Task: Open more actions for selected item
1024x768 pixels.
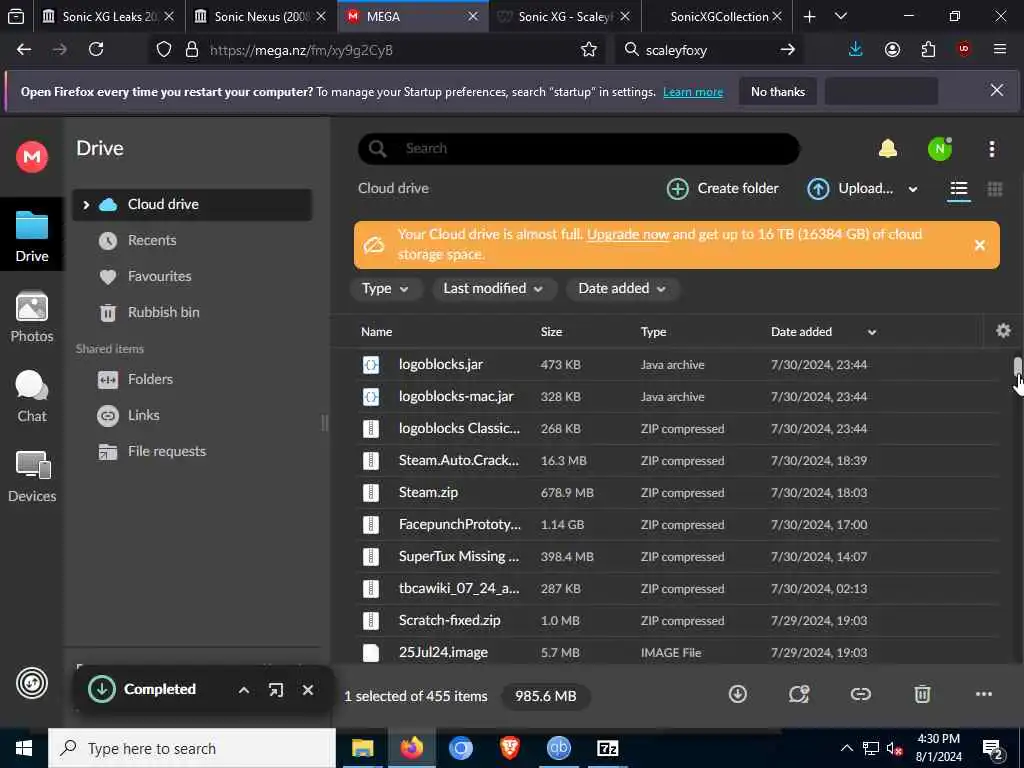Action: 984,694
